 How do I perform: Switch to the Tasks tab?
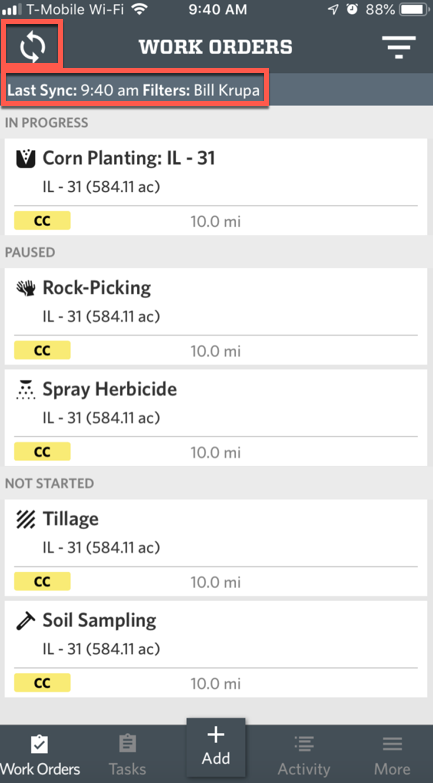(x=128, y=755)
